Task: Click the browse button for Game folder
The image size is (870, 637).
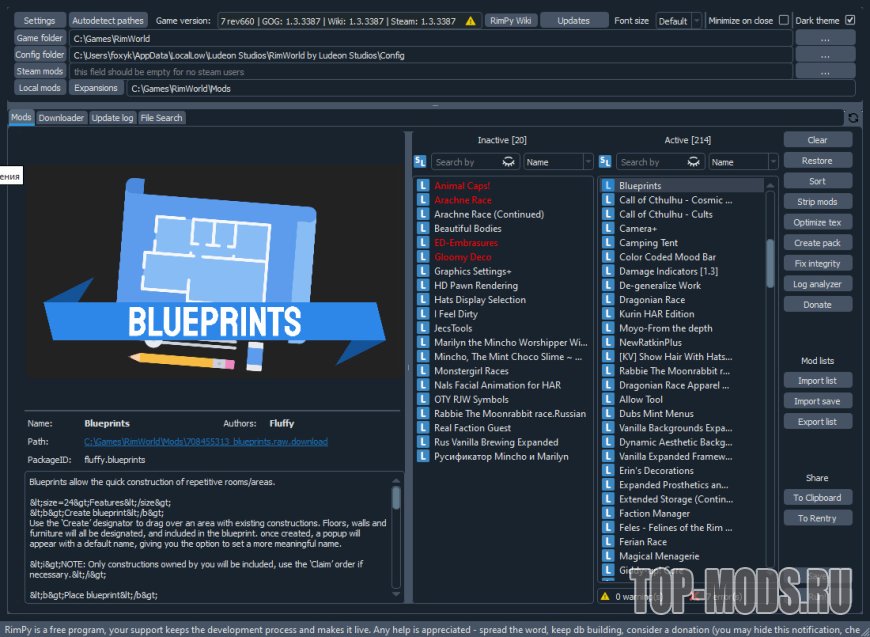Action: tap(825, 38)
